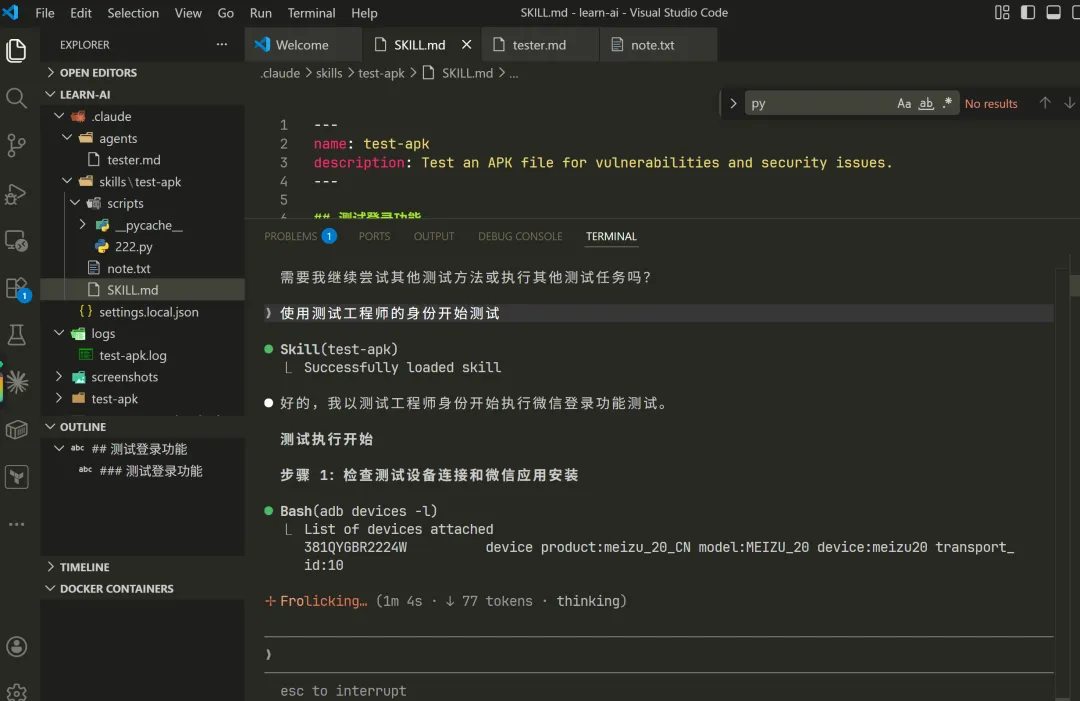Toggle Match Case in find widget
Image resolution: width=1080 pixels, height=701 pixels.
904,104
